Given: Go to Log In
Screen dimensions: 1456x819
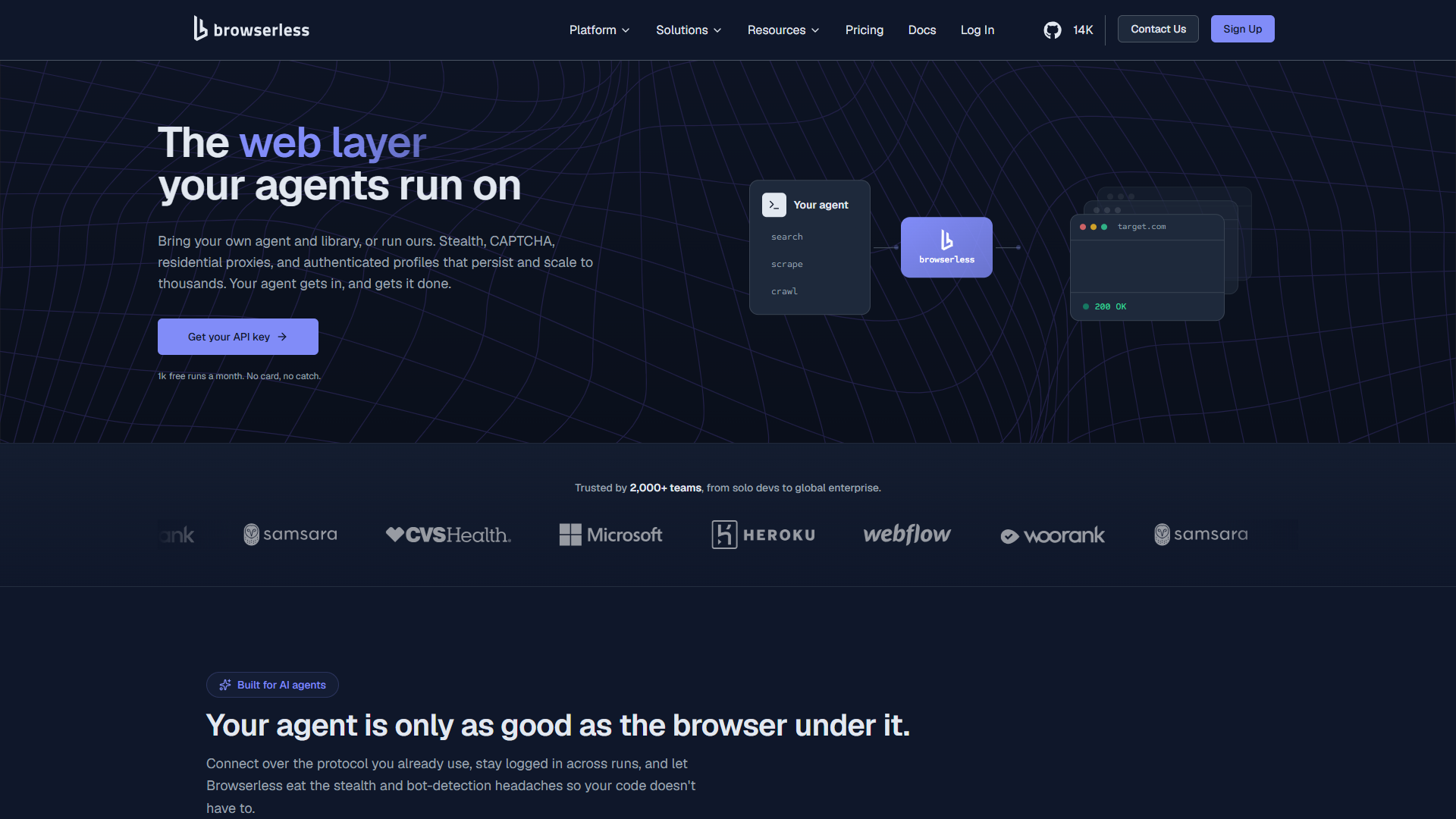Looking at the screenshot, I should [977, 30].
